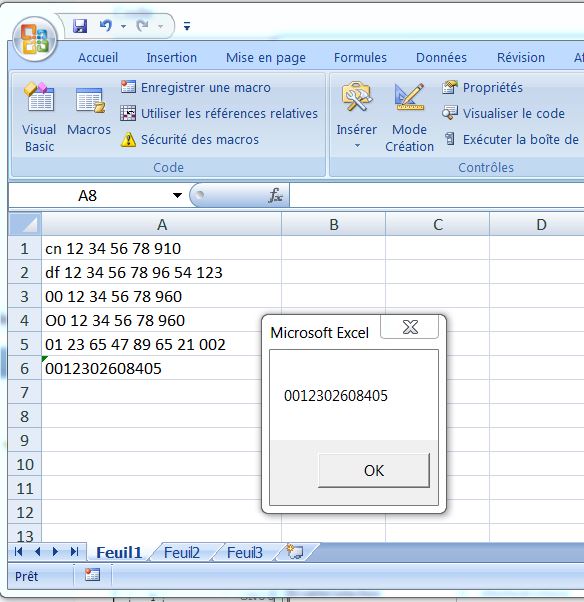Switch to the Feuil2 sheet
The height and width of the screenshot is (602, 584).
[x=182, y=552]
